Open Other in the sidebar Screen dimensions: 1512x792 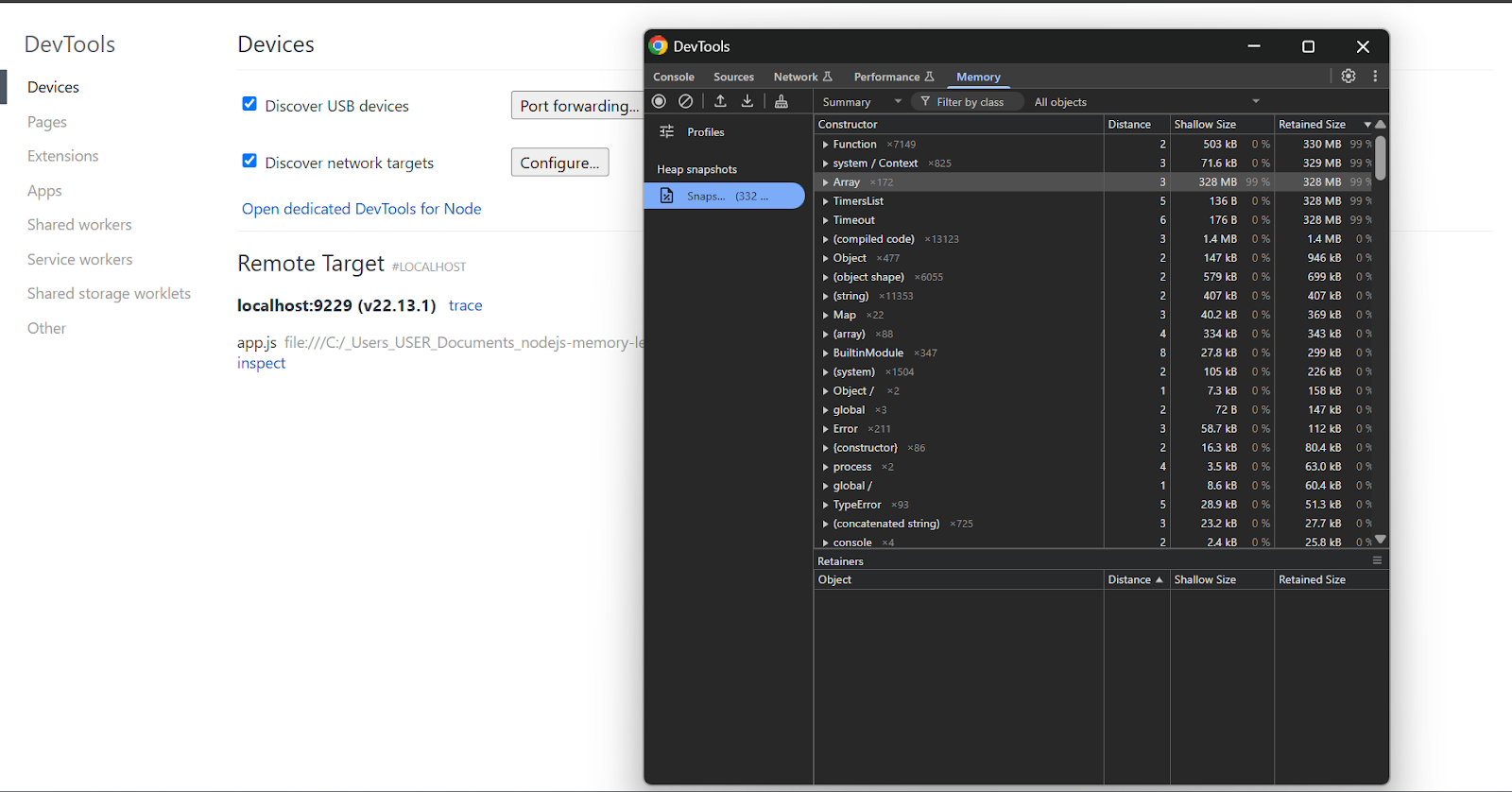coord(46,328)
